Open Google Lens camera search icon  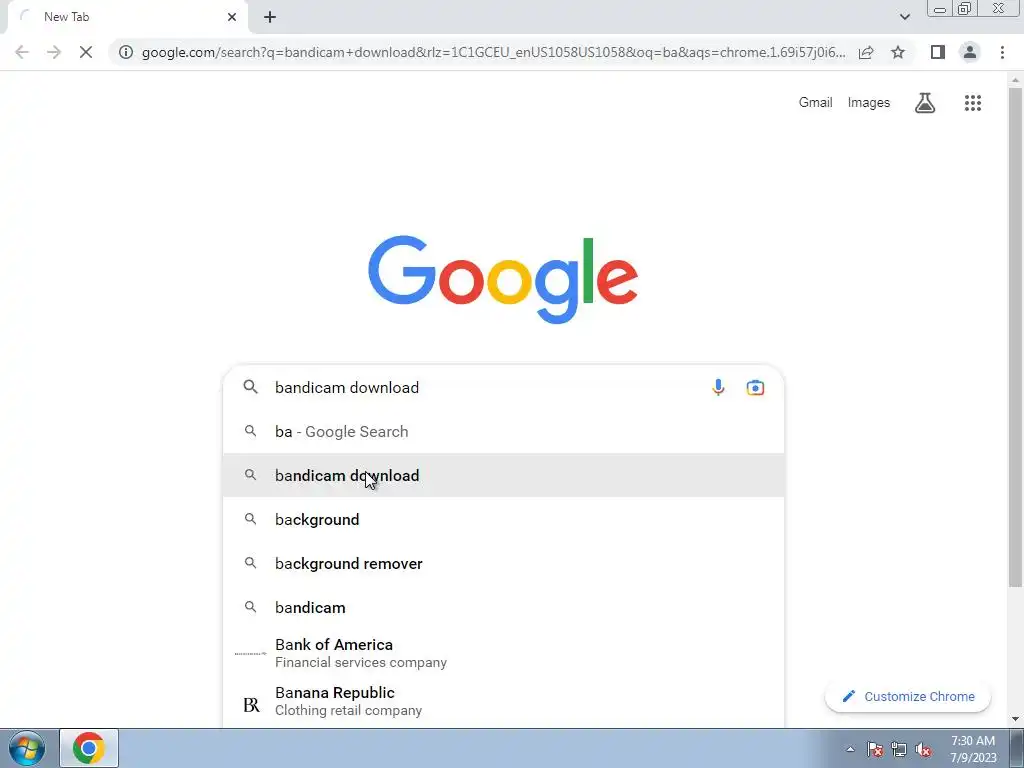pos(755,387)
